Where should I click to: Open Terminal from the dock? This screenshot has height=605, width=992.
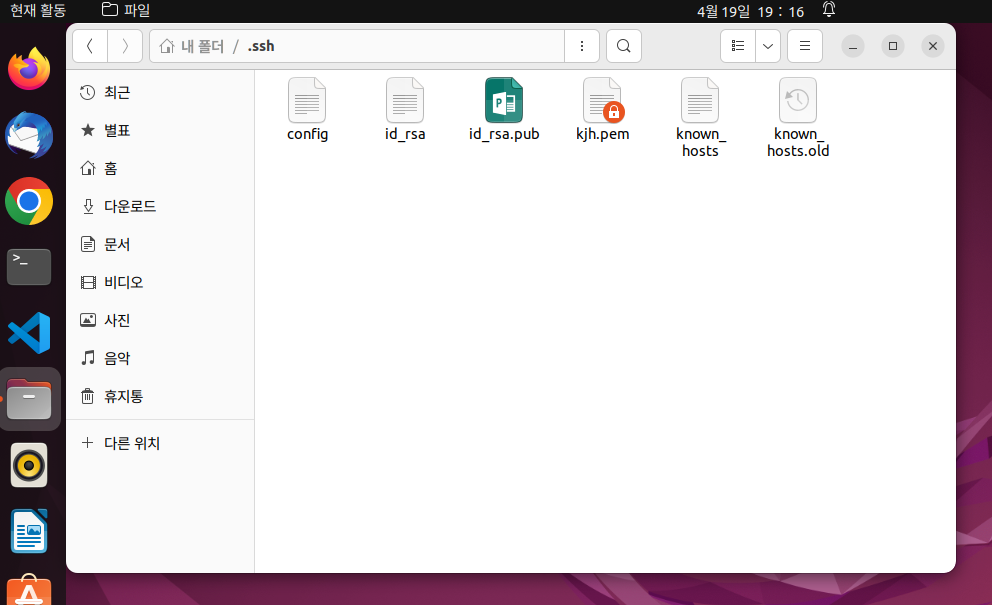[x=29, y=267]
